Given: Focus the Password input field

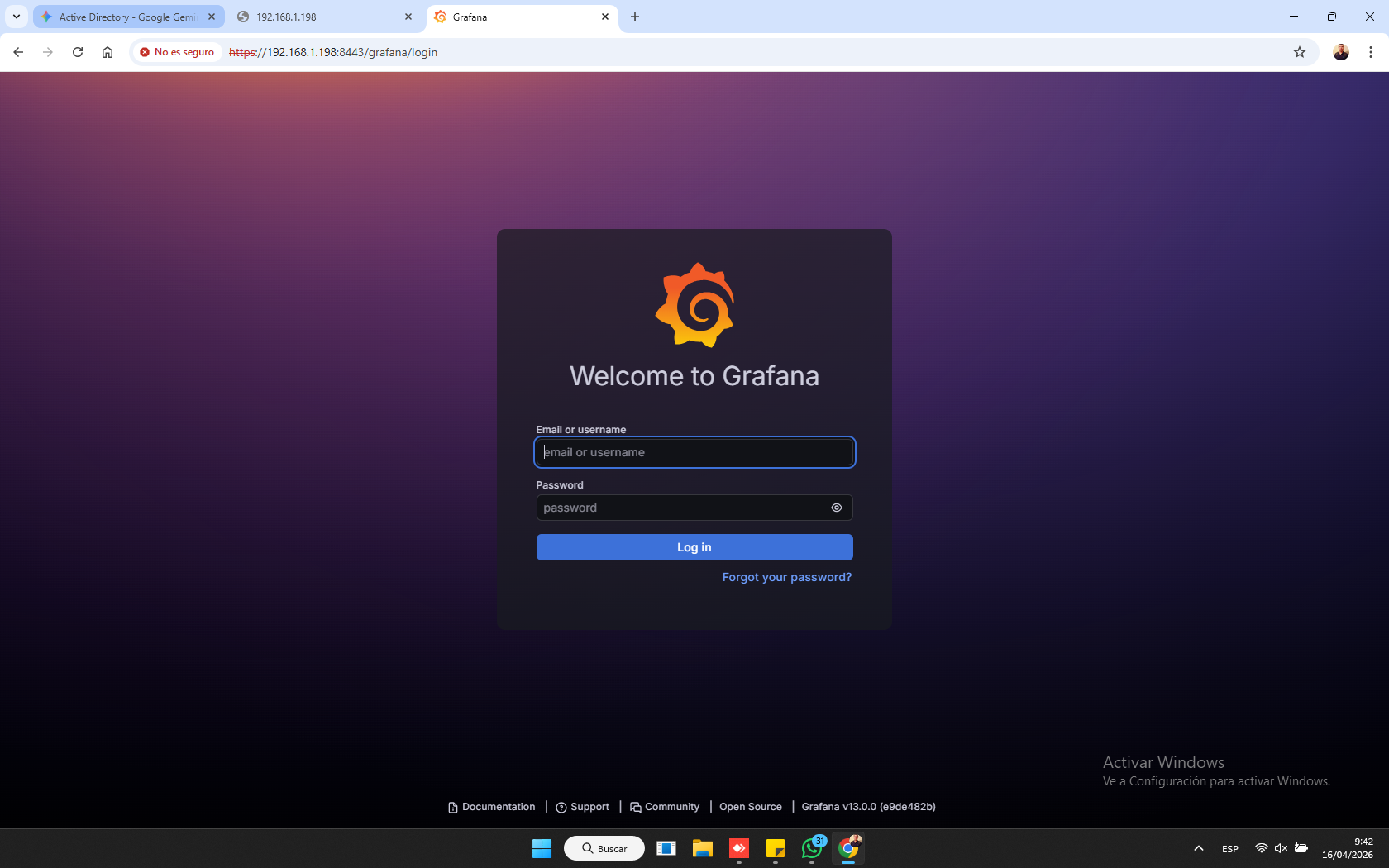Looking at the screenshot, I should pyautogui.click(x=682, y=508).
